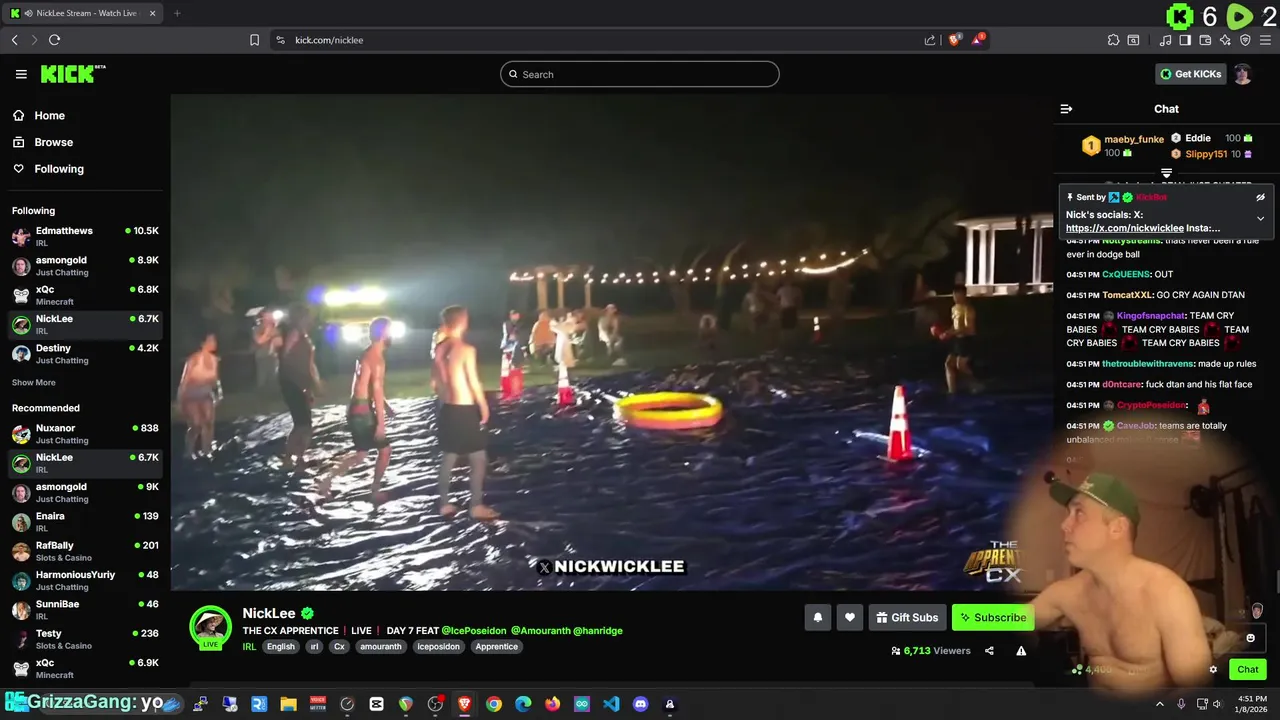Open browser extensions puzzle icon
This screenshot has width=1280, height=720.
click(1113, 40)
